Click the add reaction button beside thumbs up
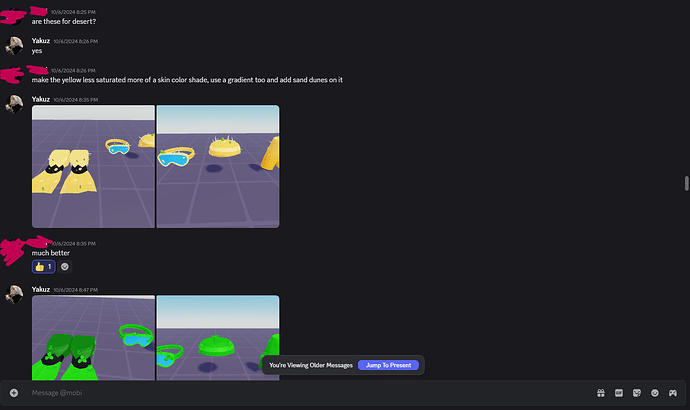 [x=65, y=267]
